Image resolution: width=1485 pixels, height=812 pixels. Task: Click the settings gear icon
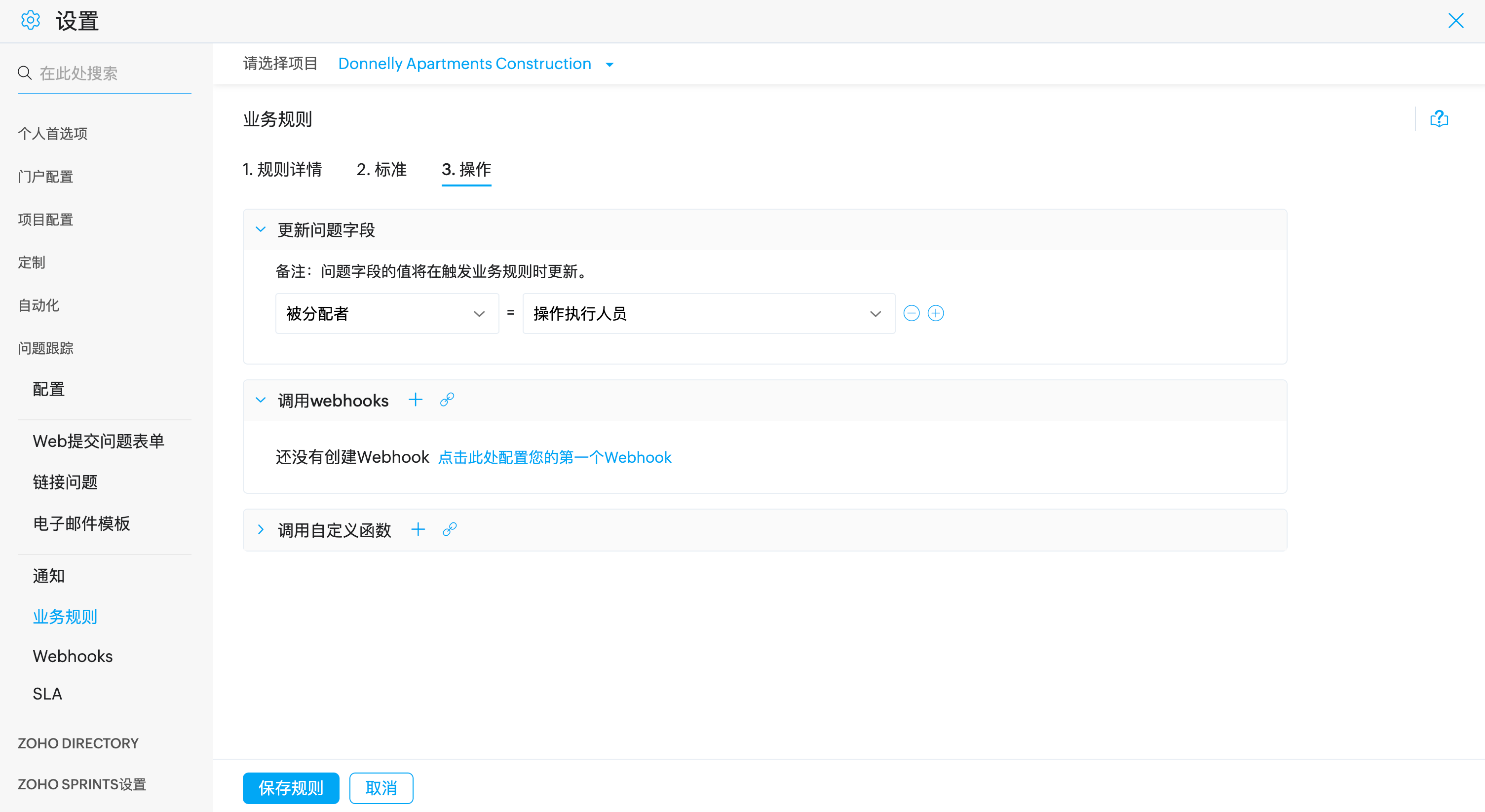tap(30, 21)
